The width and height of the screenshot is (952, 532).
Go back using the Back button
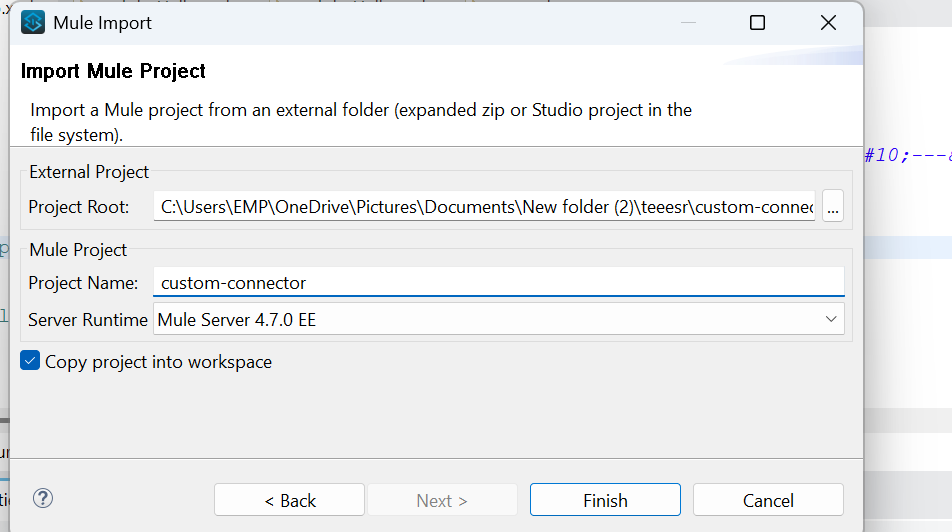289,500
